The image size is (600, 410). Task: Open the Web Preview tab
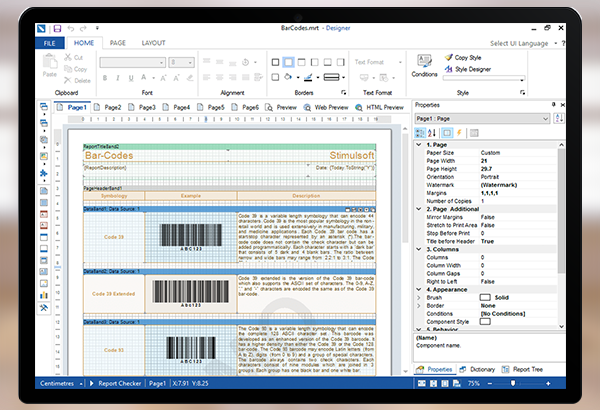point(326,108)
